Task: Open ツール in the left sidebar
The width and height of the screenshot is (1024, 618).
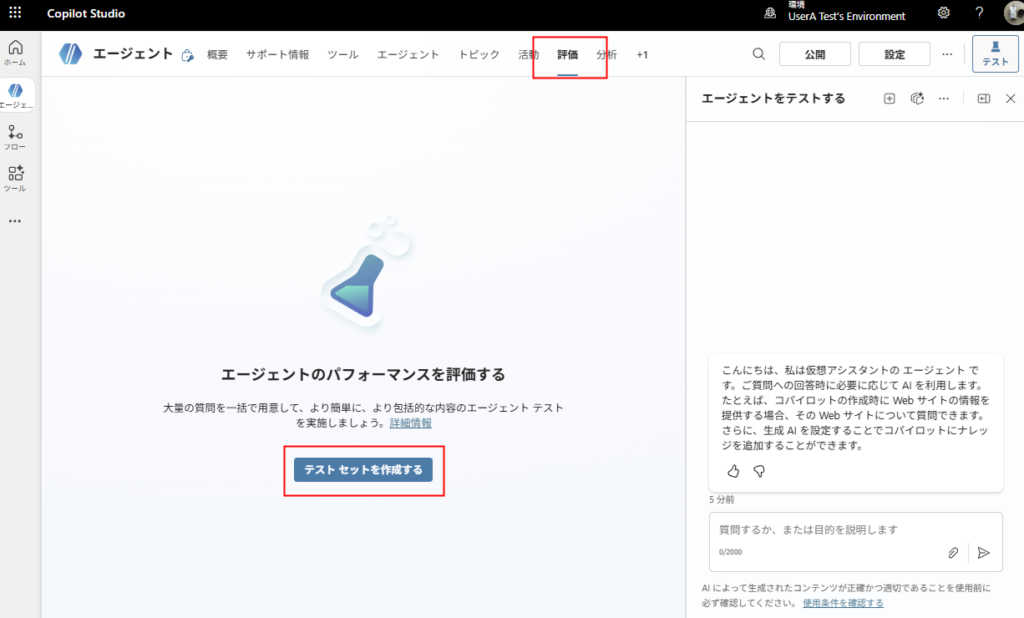Action: tap(15, 178)
